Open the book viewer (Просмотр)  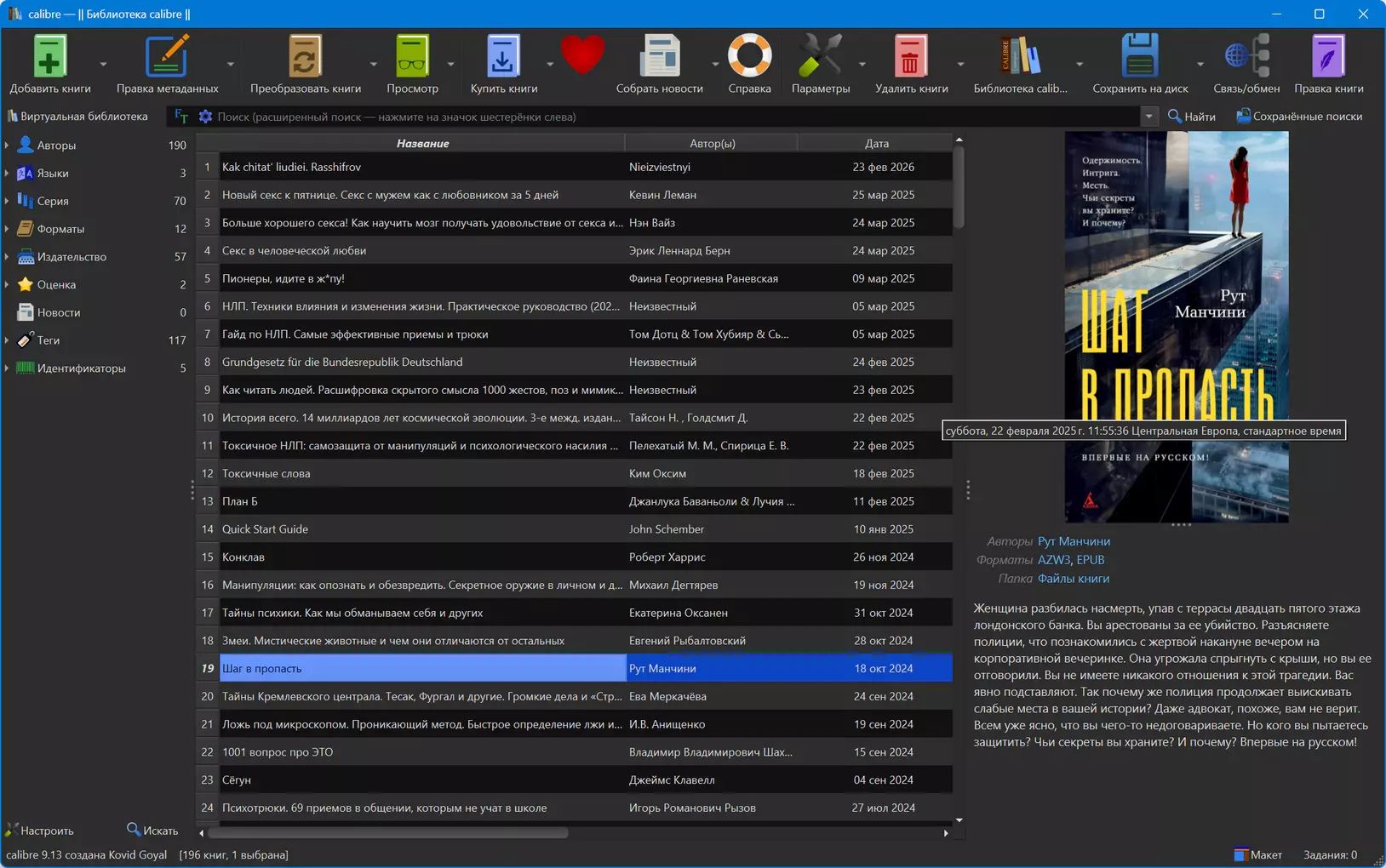coord(412,56)
